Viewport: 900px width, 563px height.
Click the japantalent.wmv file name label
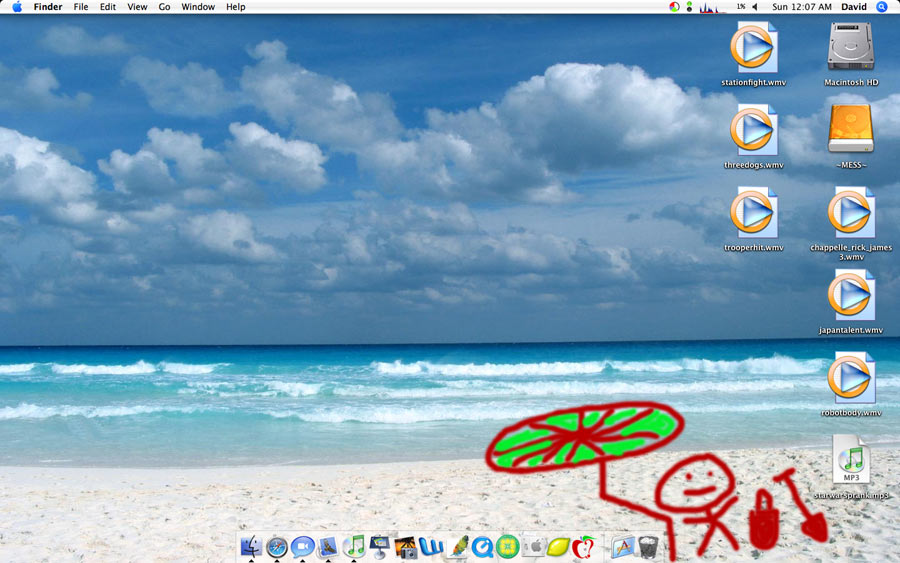pyautogui.click(x=851, y=331)
